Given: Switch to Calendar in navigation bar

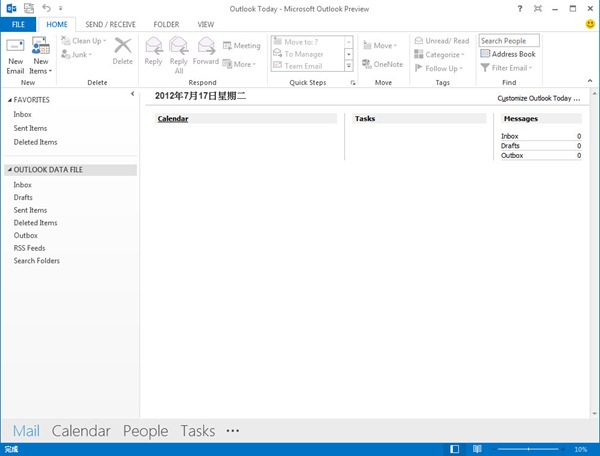Looking at the screenshot, I should point(81,431).
